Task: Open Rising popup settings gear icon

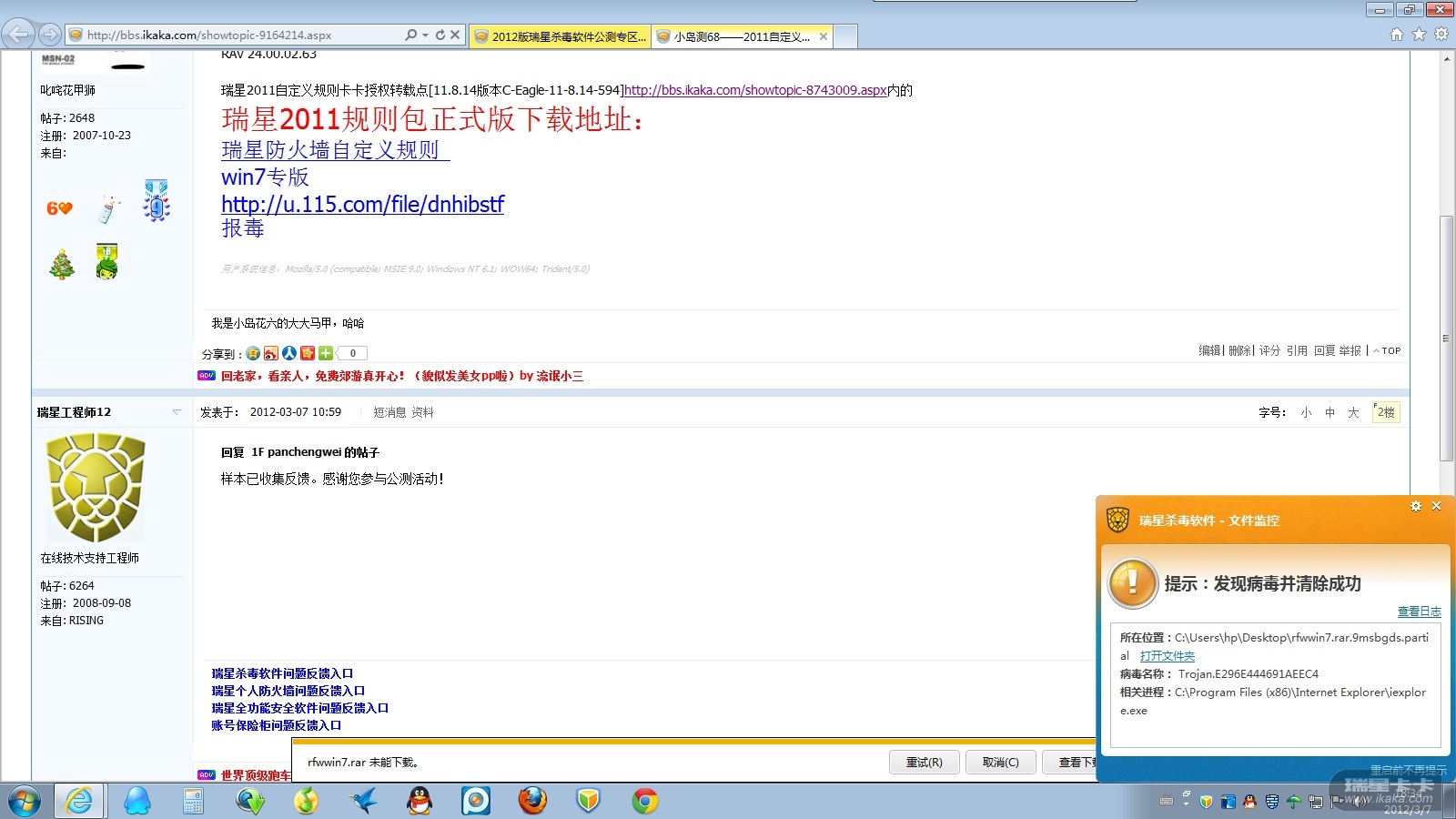Action: click(x=1416, y=506)
